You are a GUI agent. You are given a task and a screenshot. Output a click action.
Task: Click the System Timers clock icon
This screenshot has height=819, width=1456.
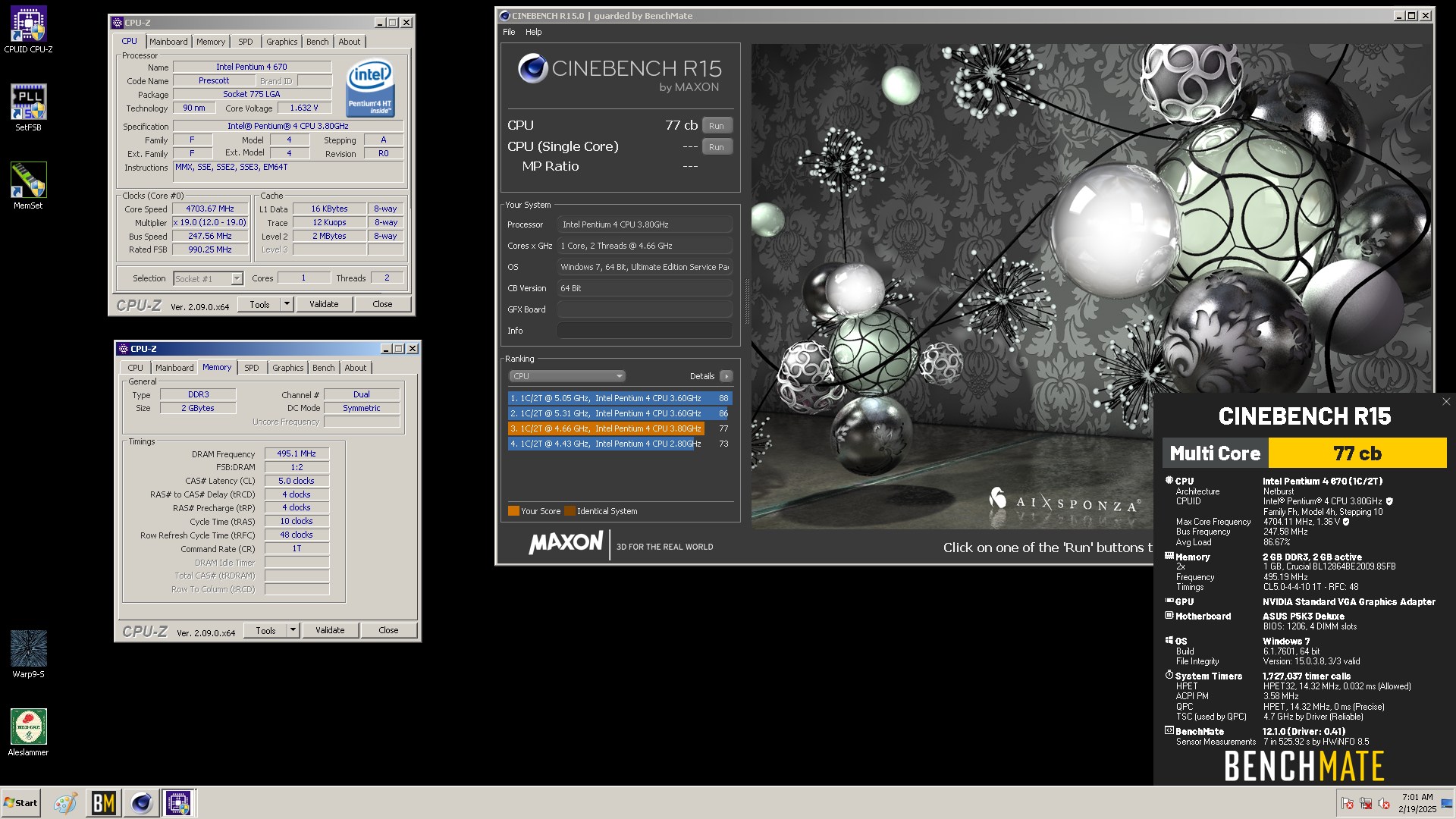tap(1169, 675)
